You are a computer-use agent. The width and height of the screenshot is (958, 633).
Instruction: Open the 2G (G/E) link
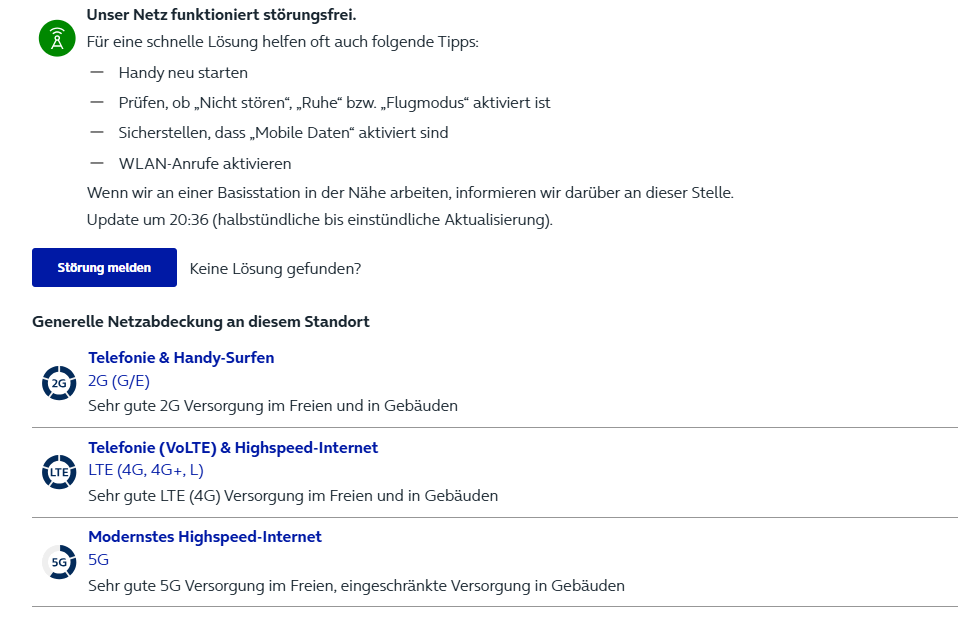(x=119, y=381)
